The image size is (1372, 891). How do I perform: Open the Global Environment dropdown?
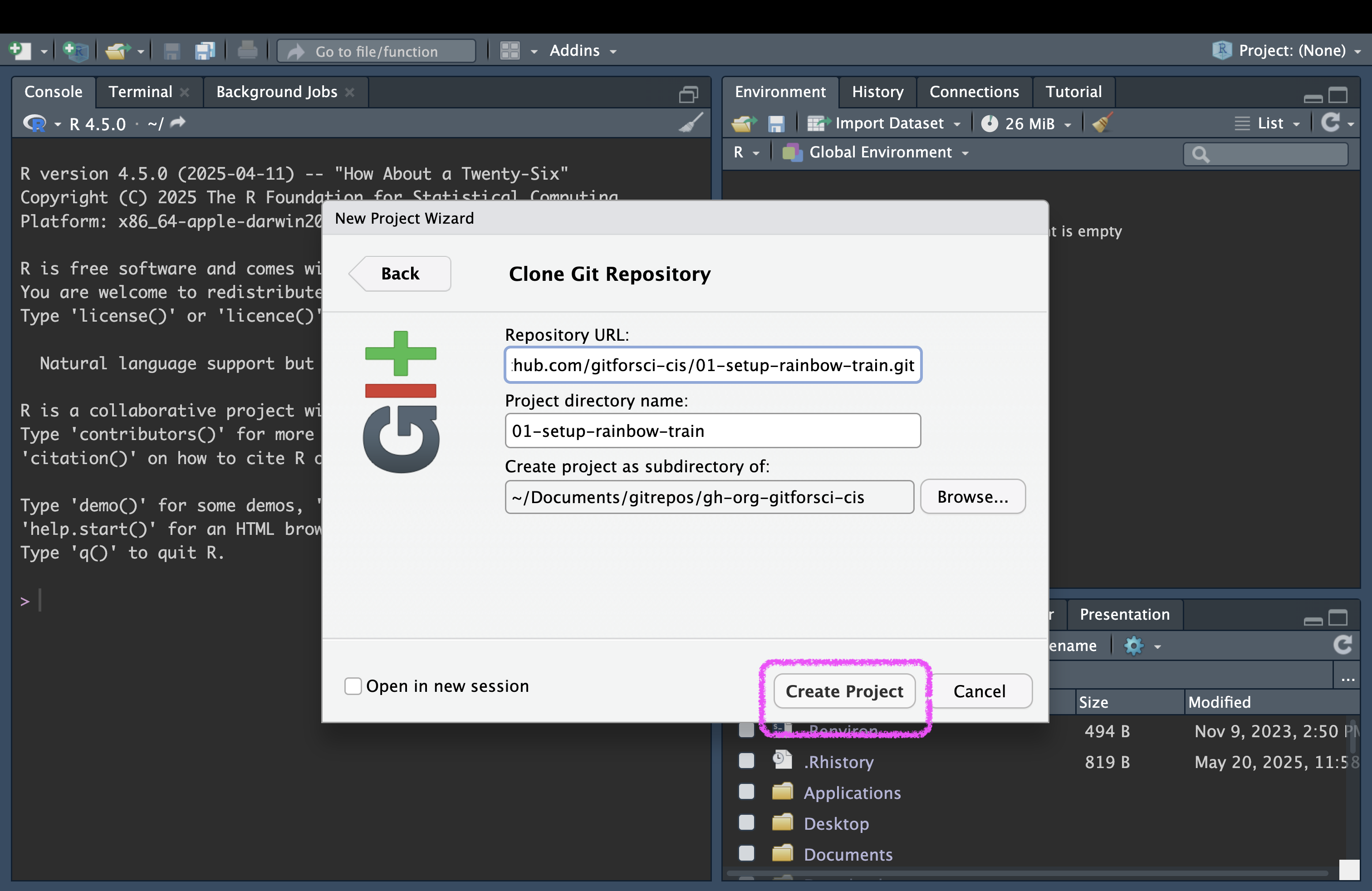(x=876, y=152)
